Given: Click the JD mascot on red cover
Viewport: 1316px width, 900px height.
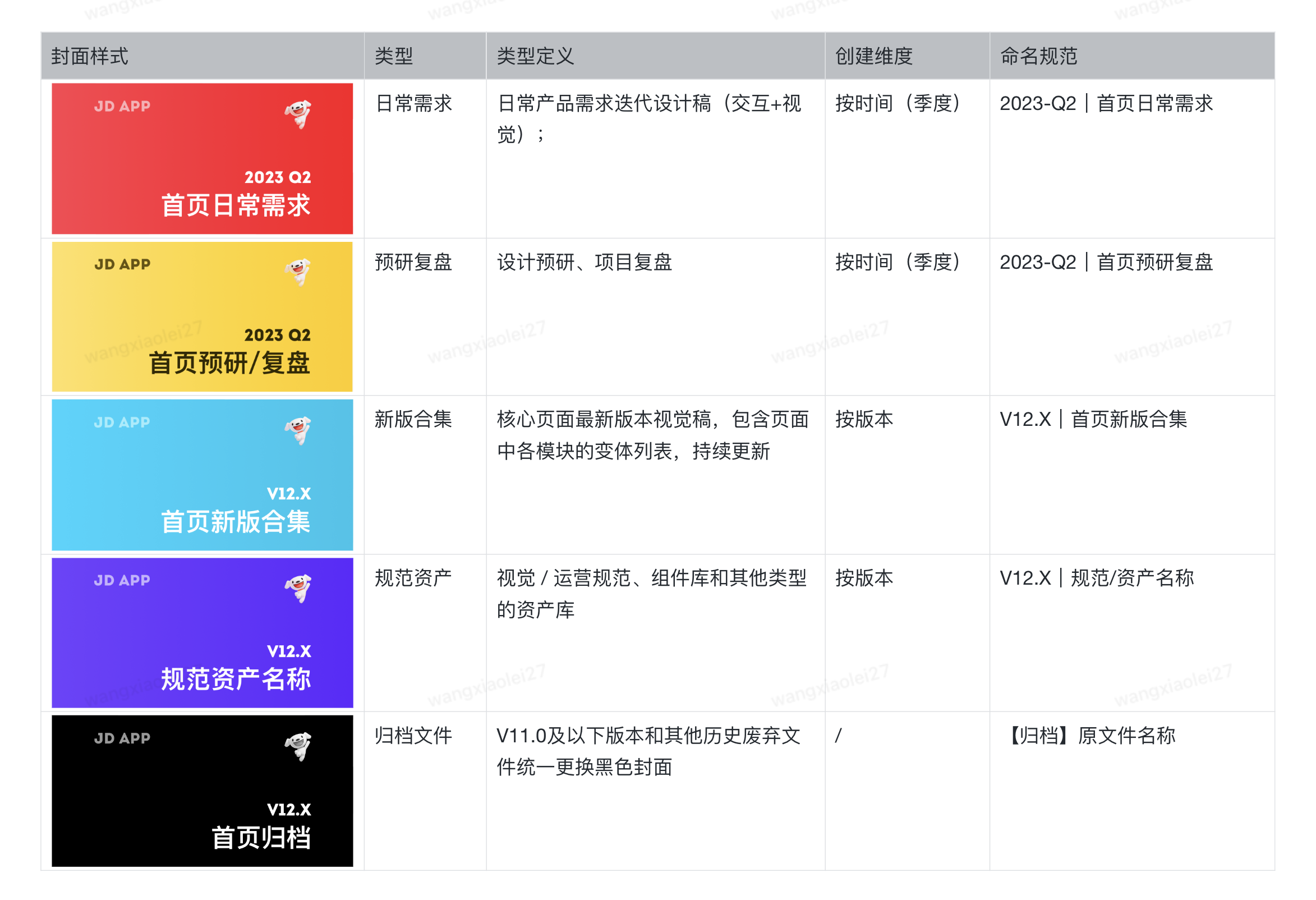Looking at the screenshot, I should click(298, 114).
